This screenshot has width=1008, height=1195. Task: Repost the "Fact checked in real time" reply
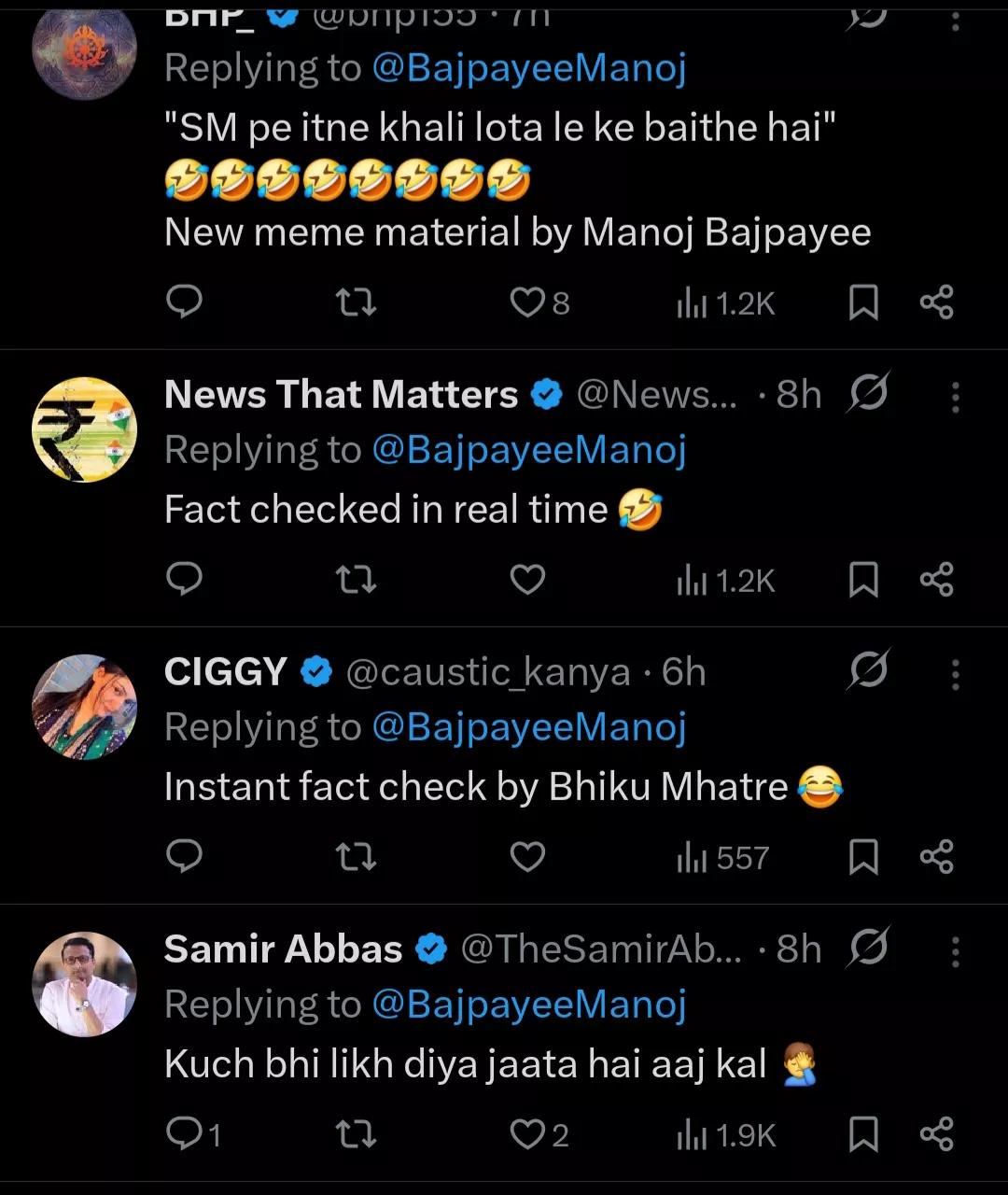[x=356, y=580]
